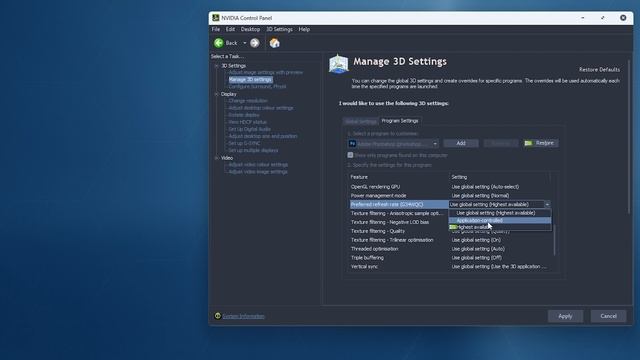This screenshot has height=360, width=640.
Task: Click the main page vertical scrollbar
Action: click(629, 137)
